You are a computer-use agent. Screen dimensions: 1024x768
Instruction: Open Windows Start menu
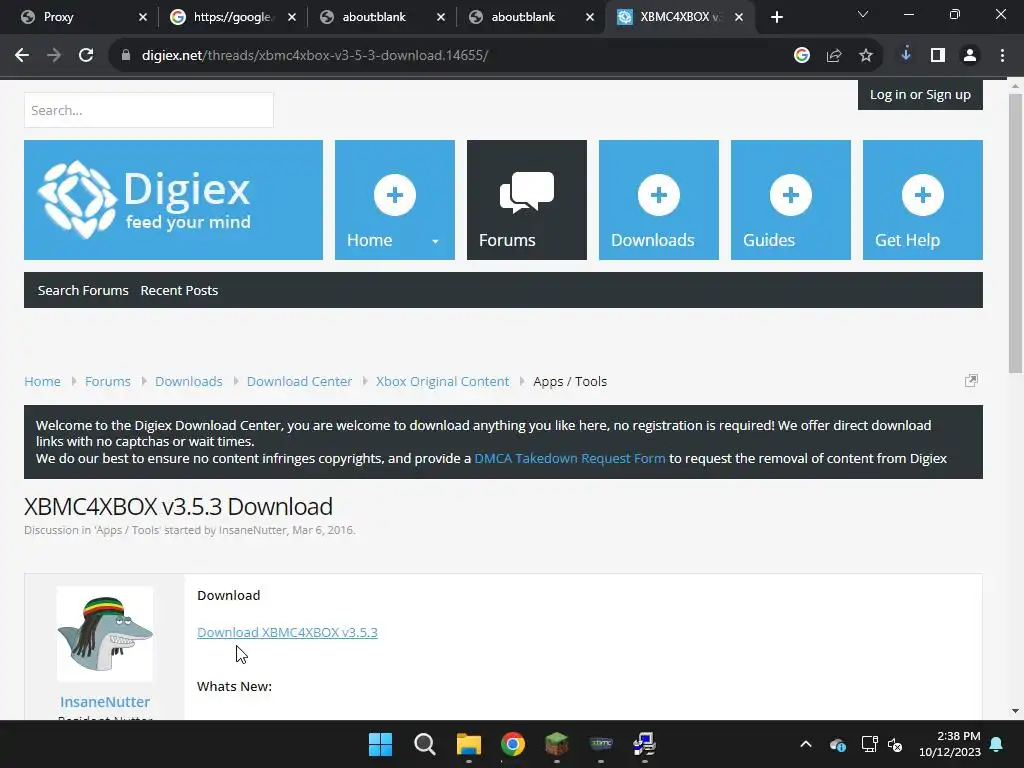pyautogui.click(x=380, y=744)
